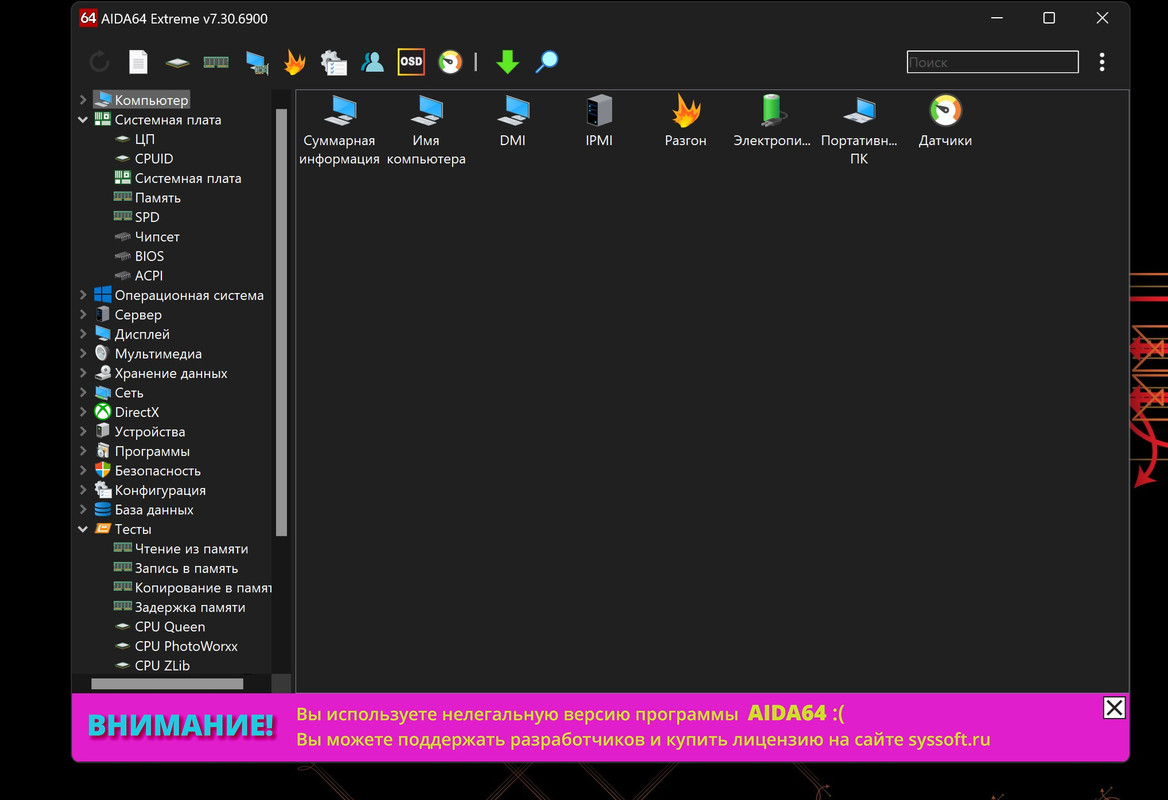
Task: Click the magnifier search toolbar icon
Action: (547, 62)
